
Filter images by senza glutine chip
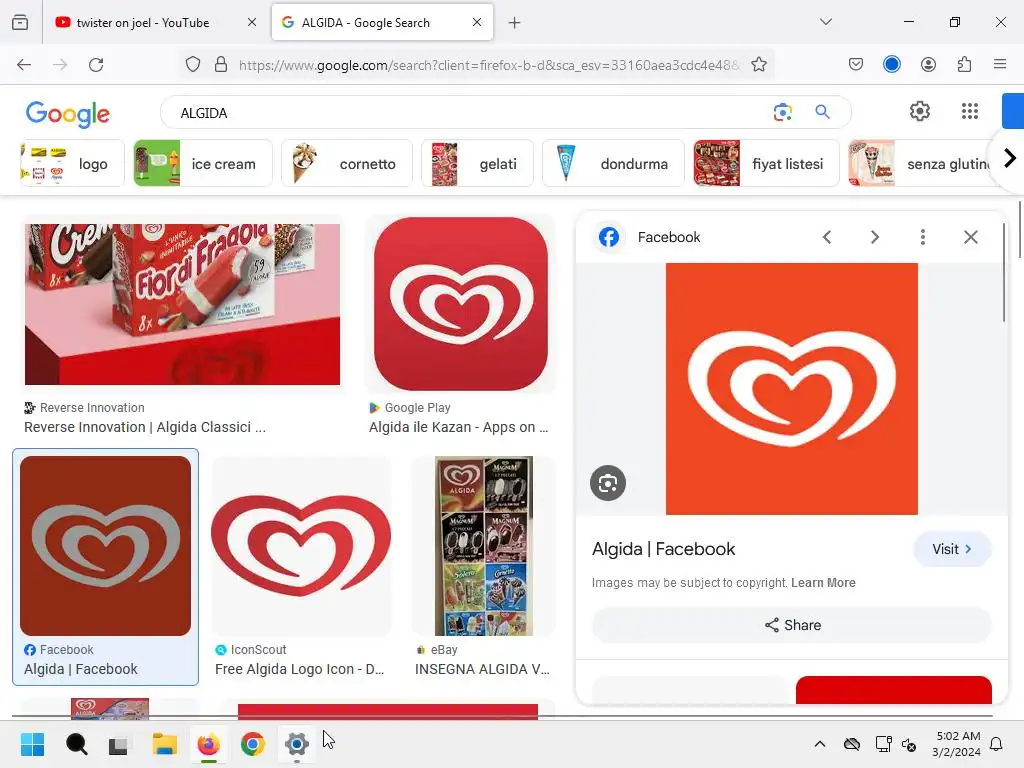coord(921,163)
